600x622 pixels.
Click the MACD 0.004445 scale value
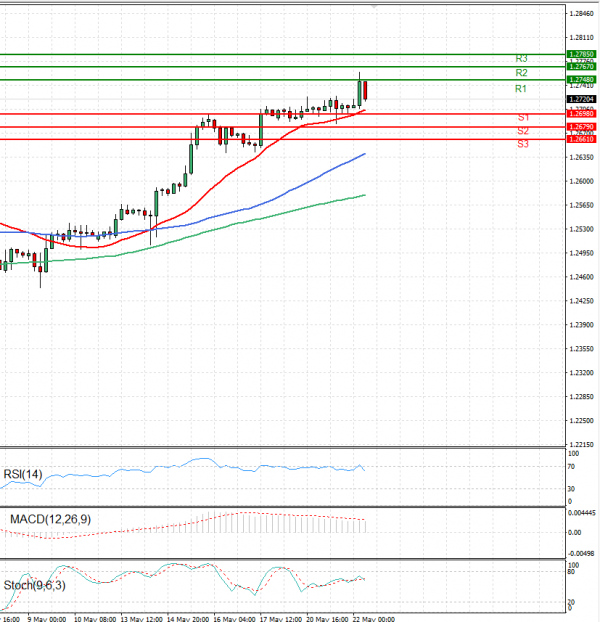pos(581,513)
